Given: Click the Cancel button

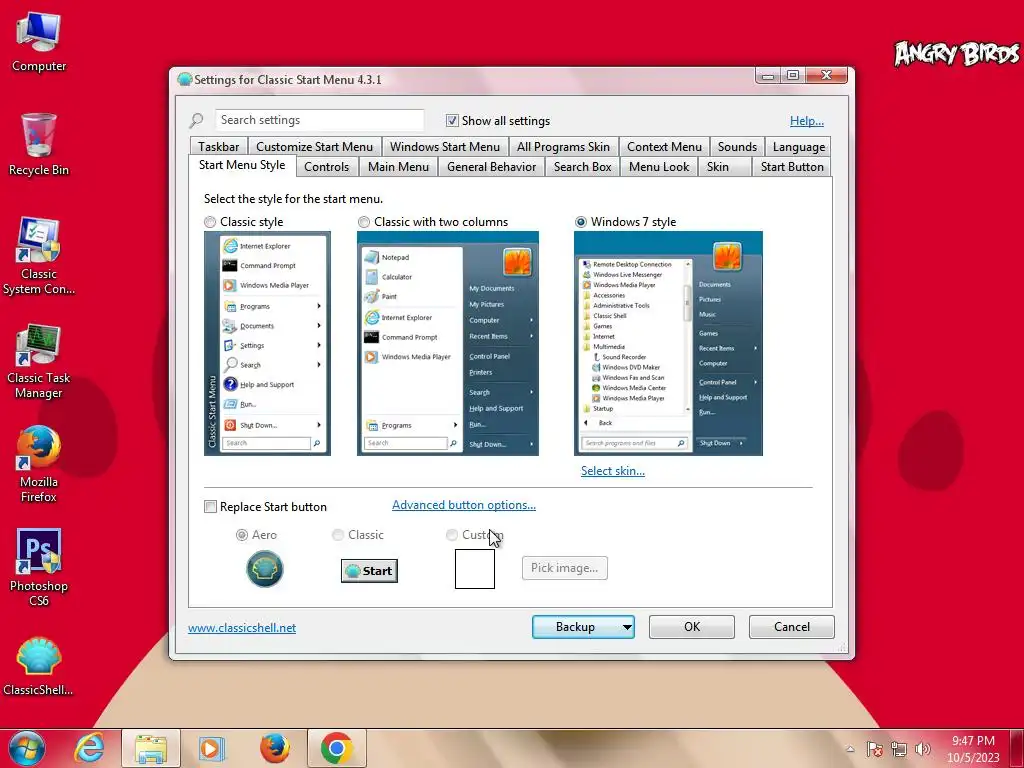Looking at the screenshot, I should coord(792,627).
